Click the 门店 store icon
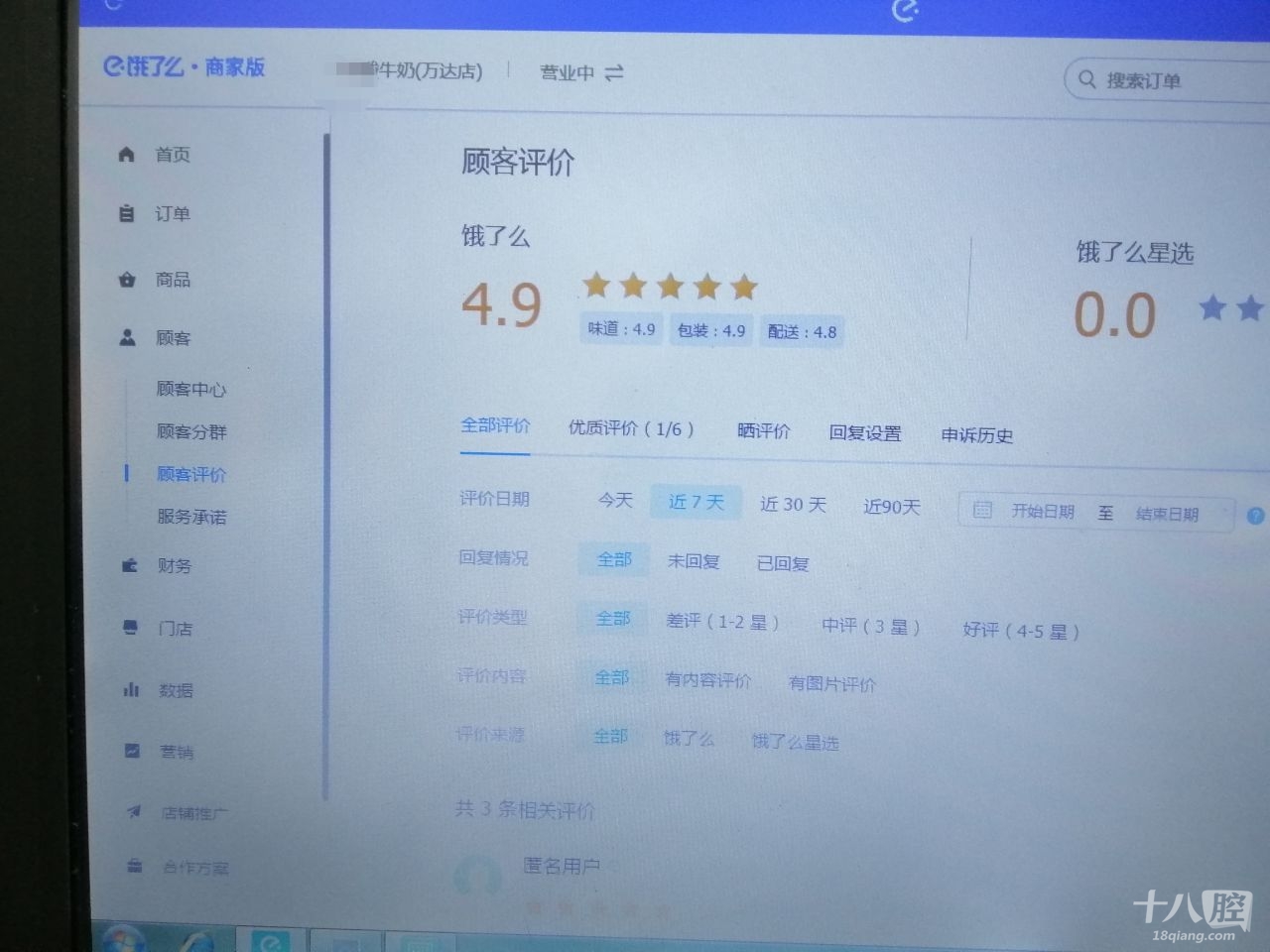 tap(130, 628)
